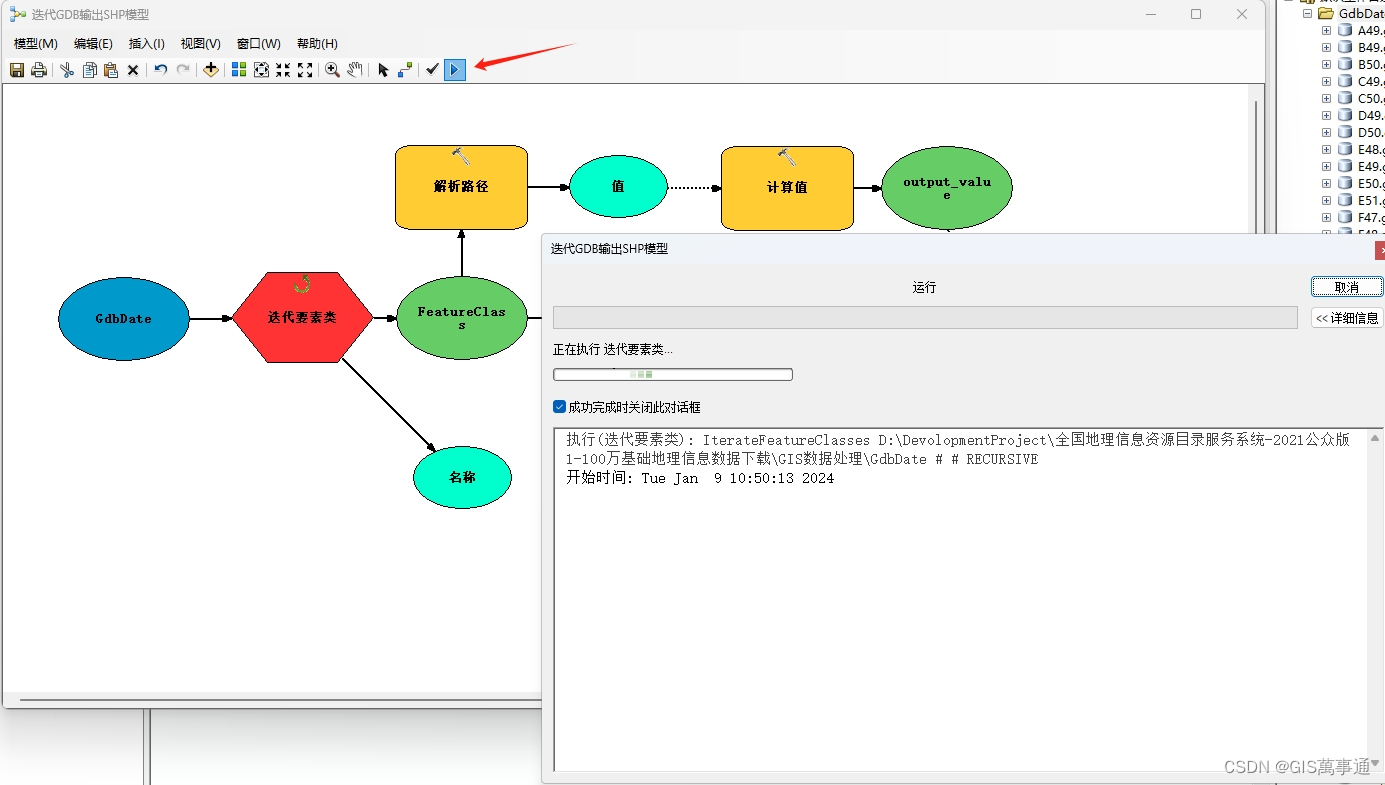This screenshot has width=1385, height=785.
Task: Validate the model using the checkmark icon
Action: tap(431, 69)
